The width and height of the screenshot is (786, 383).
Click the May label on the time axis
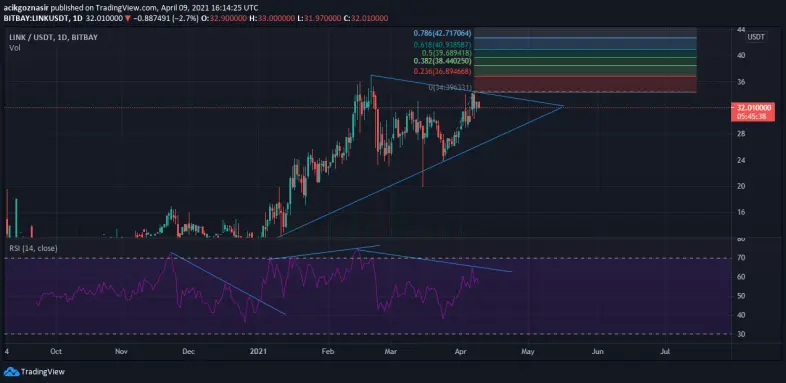[527, 352]
